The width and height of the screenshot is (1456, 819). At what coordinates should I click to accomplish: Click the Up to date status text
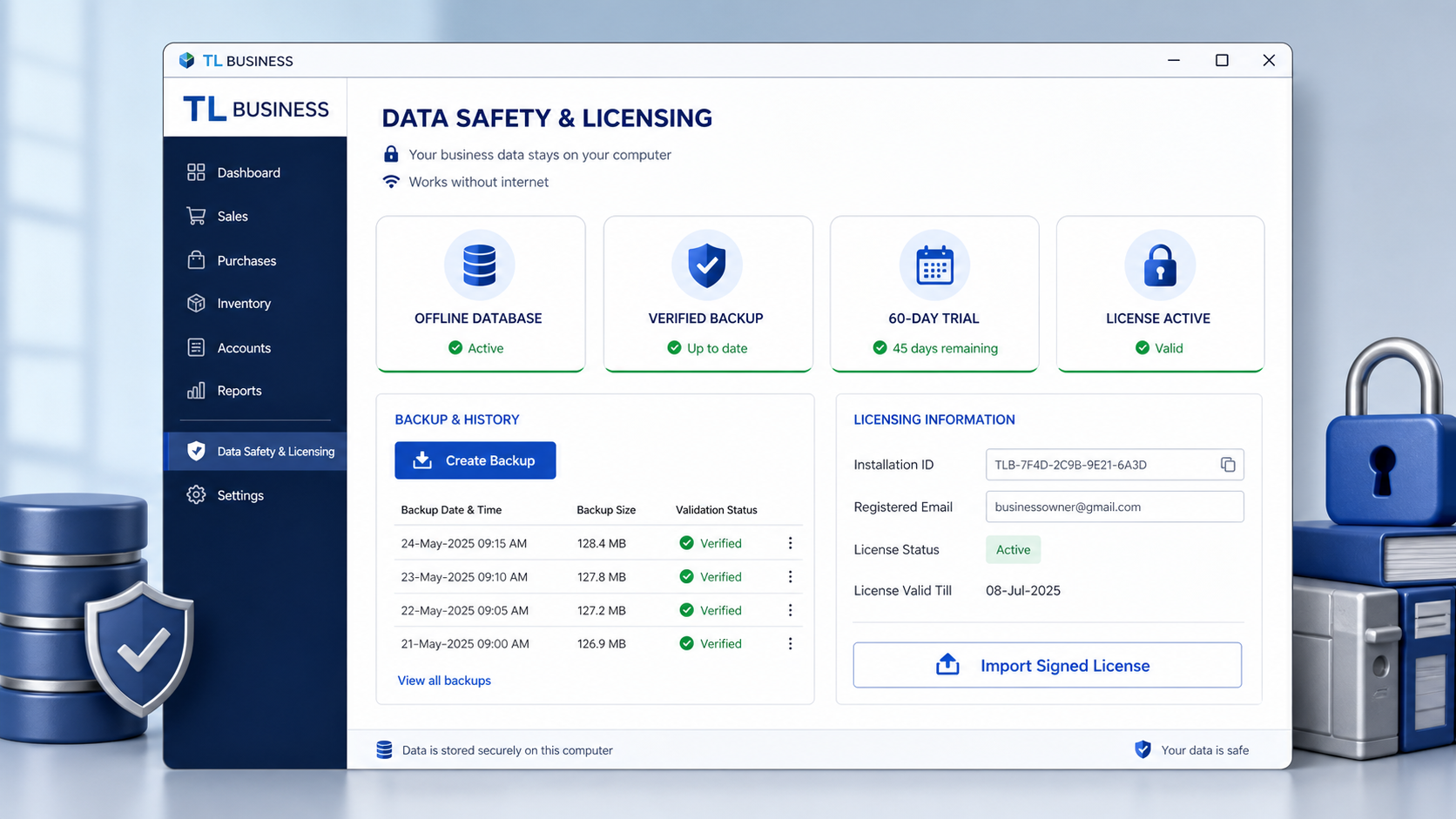[717, 348]
